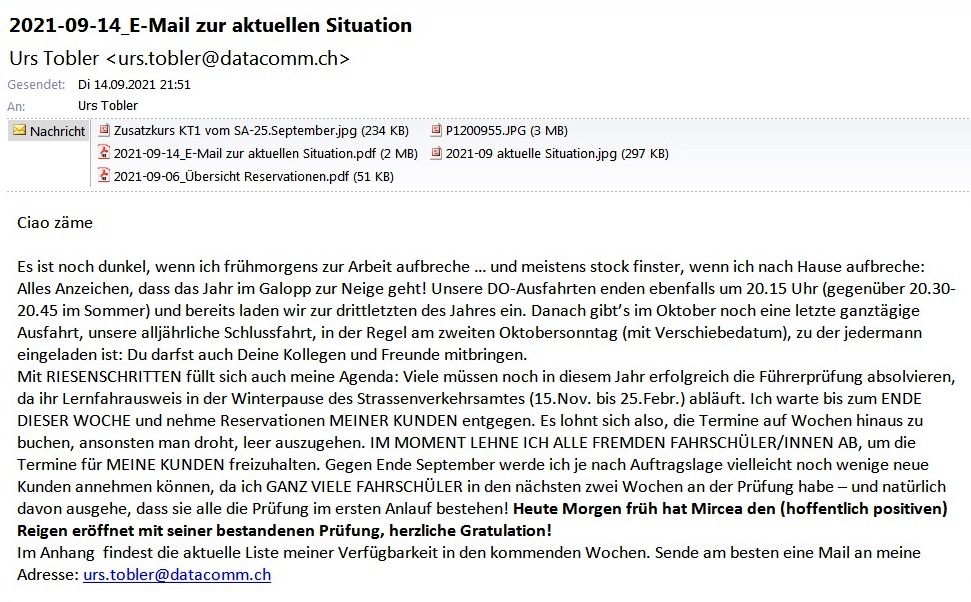This screenshot has width=971, height=602.
Task: Click the JPG icon of 2021-09 aktuelle Situation
Action: click(436, 153)
